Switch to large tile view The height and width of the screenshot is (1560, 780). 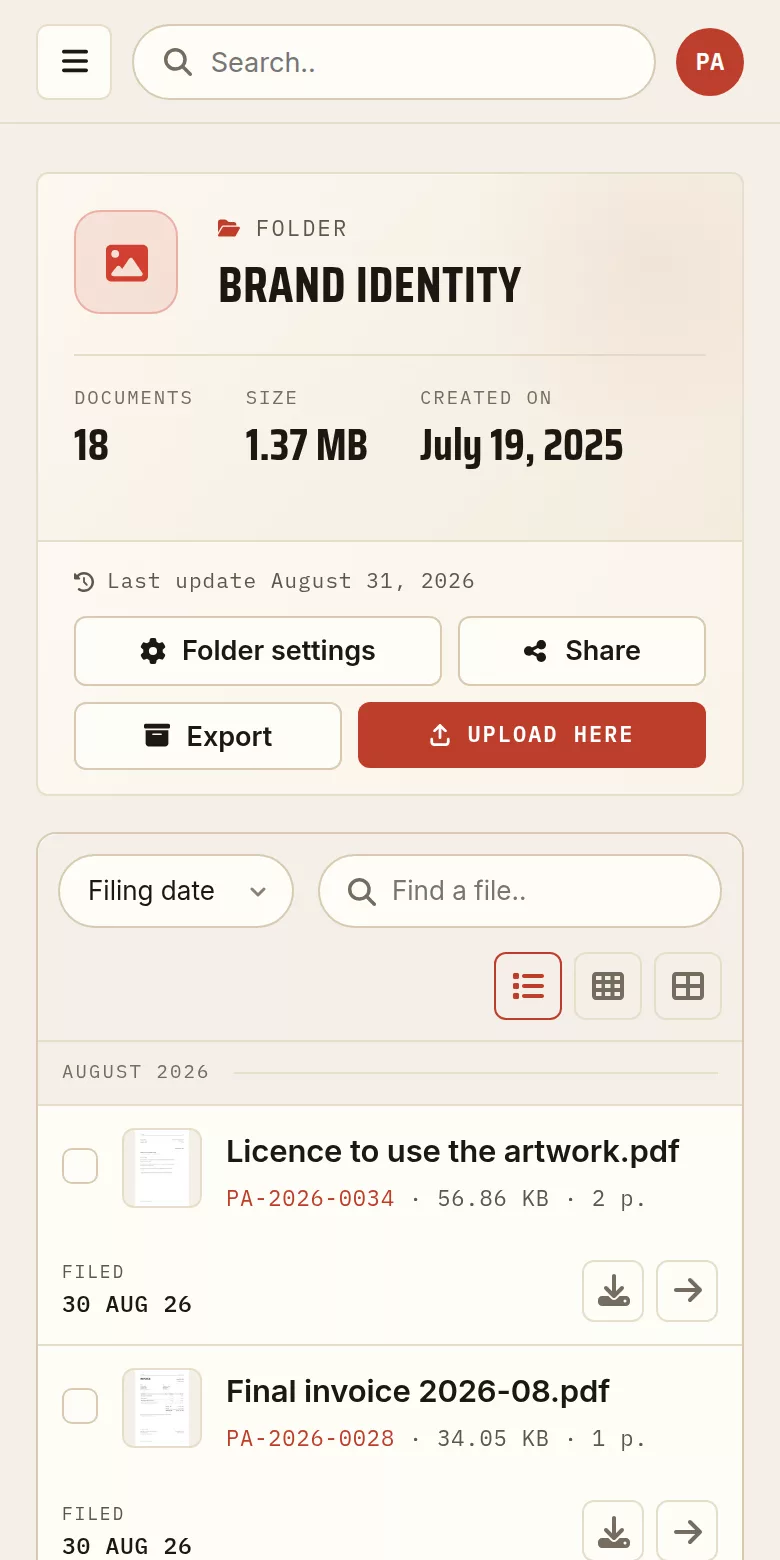pos(688,986)
